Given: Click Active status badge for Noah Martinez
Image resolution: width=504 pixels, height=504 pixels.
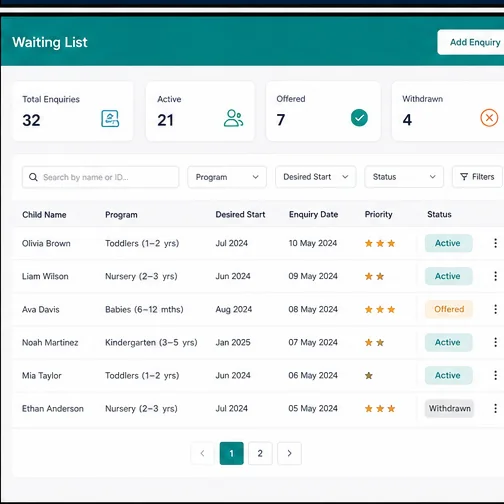Looking at the screenshot, I should pyautogui.click(x=449, y=342).
